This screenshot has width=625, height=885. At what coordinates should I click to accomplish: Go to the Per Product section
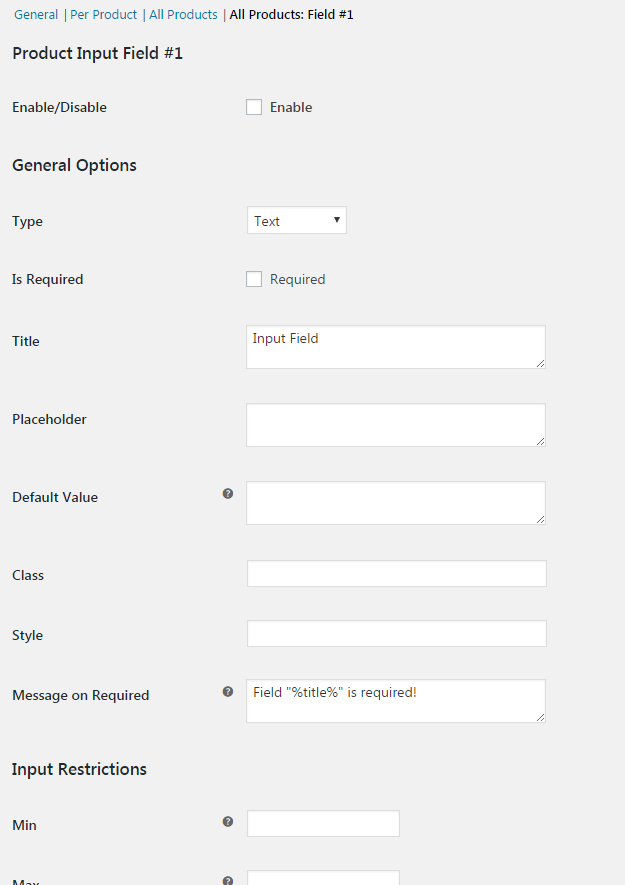[x=103, y=15]
